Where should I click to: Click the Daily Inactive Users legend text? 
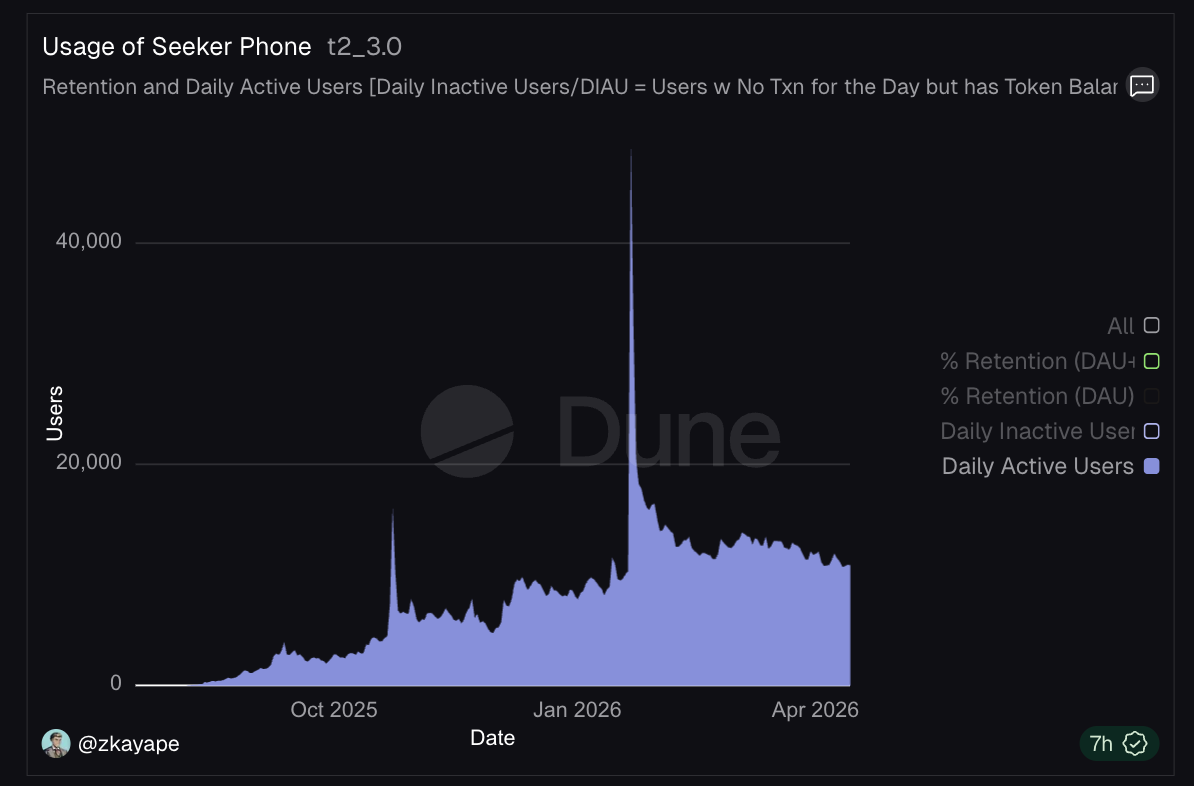tap(1037, 431)
